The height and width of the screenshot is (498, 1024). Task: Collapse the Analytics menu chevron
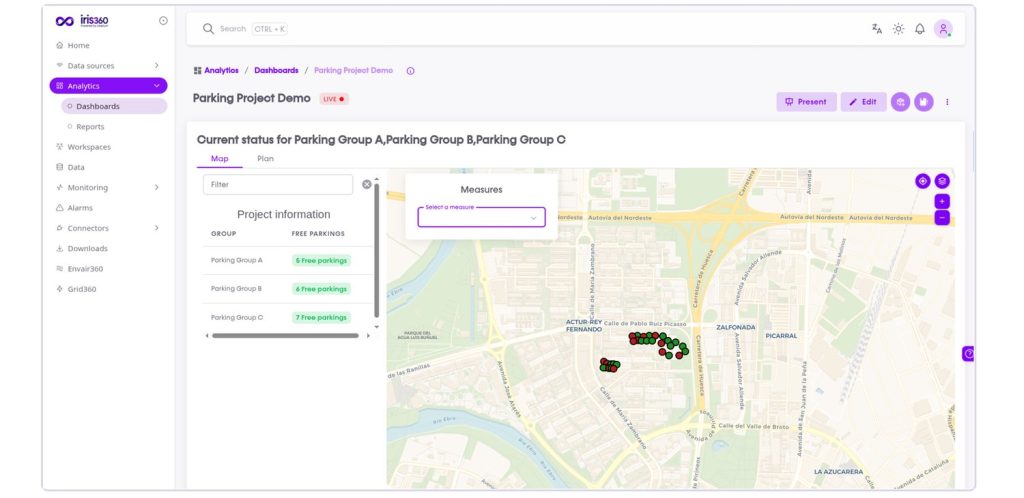pyautogui.click(x=157, y=86)
